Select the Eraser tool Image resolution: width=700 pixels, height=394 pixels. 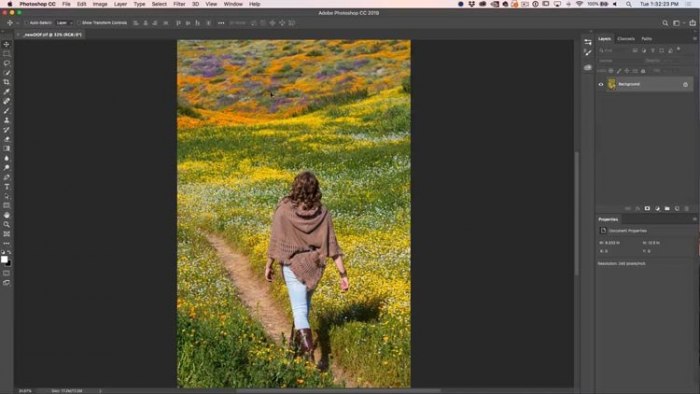6,139
